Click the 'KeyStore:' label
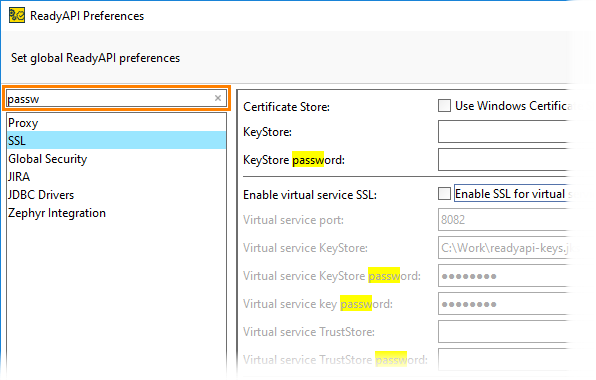This screenshot has height=380, width=596. (267, 132)
